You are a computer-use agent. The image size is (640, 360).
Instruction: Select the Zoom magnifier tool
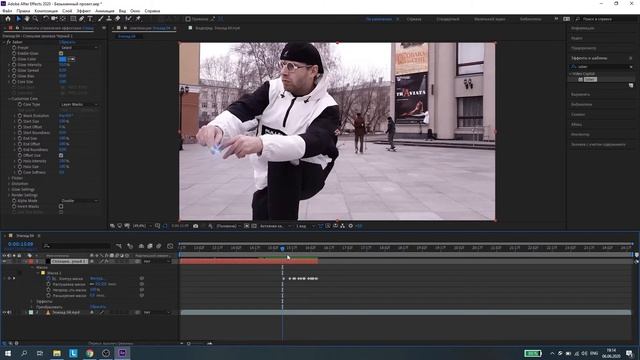point(36,19)
